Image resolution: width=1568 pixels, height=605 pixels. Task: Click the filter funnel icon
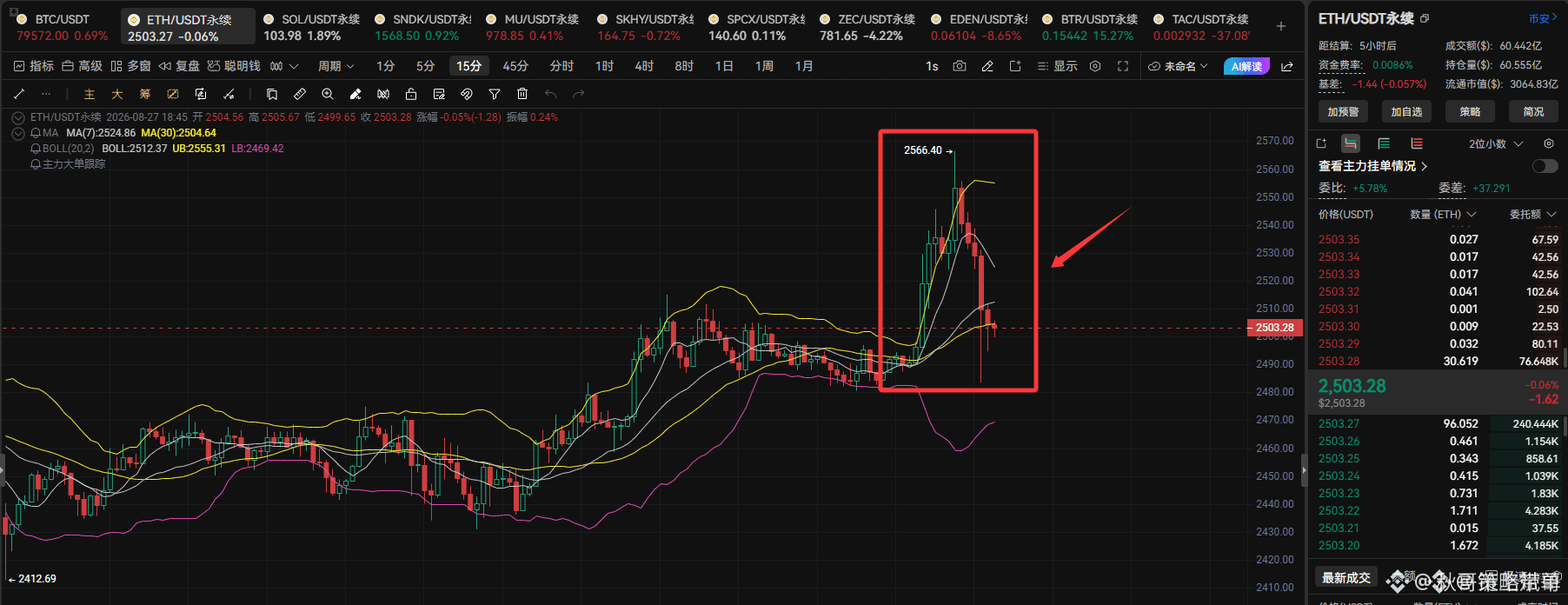coord(495,94)
